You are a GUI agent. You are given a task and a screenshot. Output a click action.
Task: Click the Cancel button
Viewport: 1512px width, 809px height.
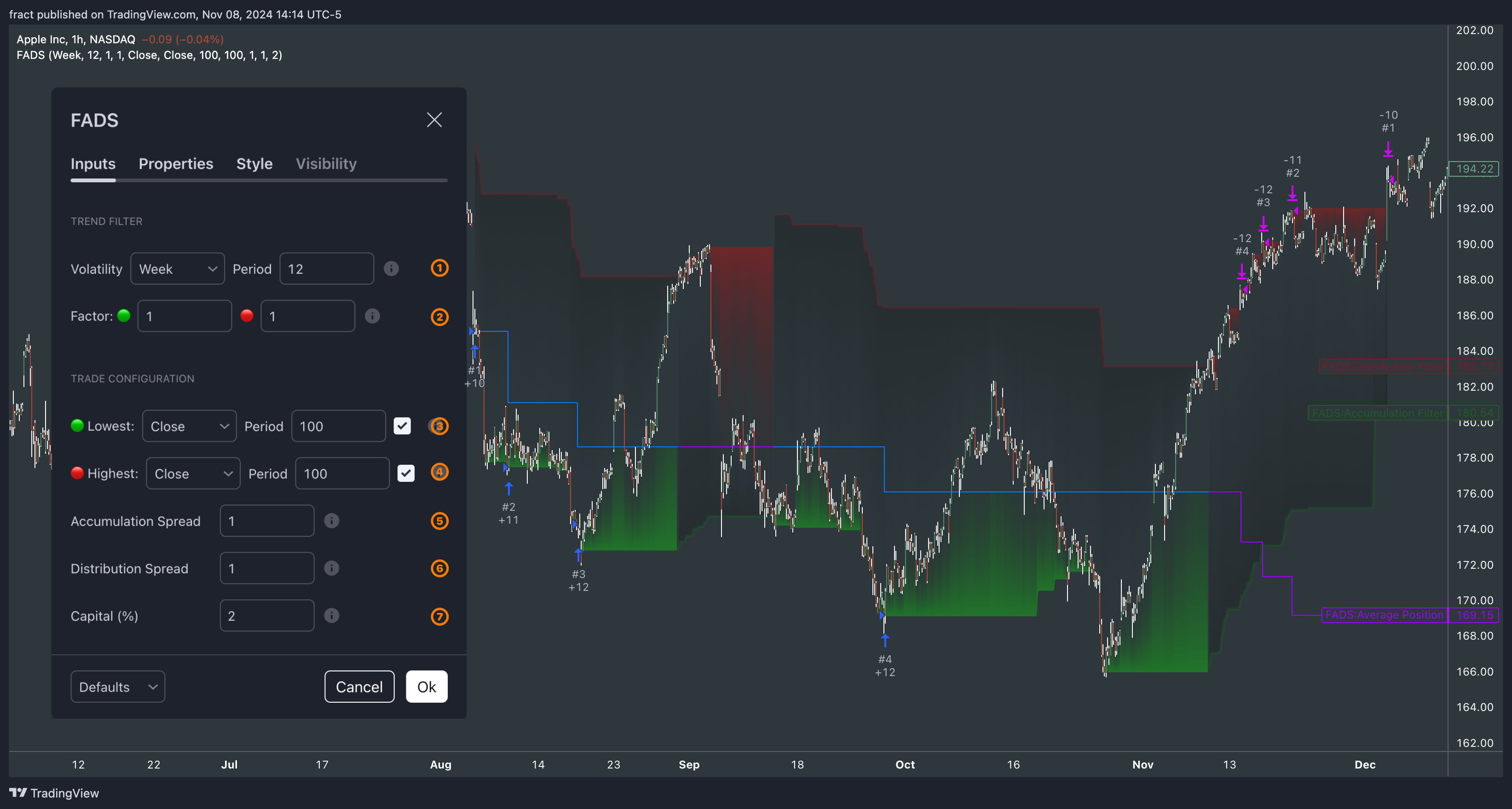359,687
